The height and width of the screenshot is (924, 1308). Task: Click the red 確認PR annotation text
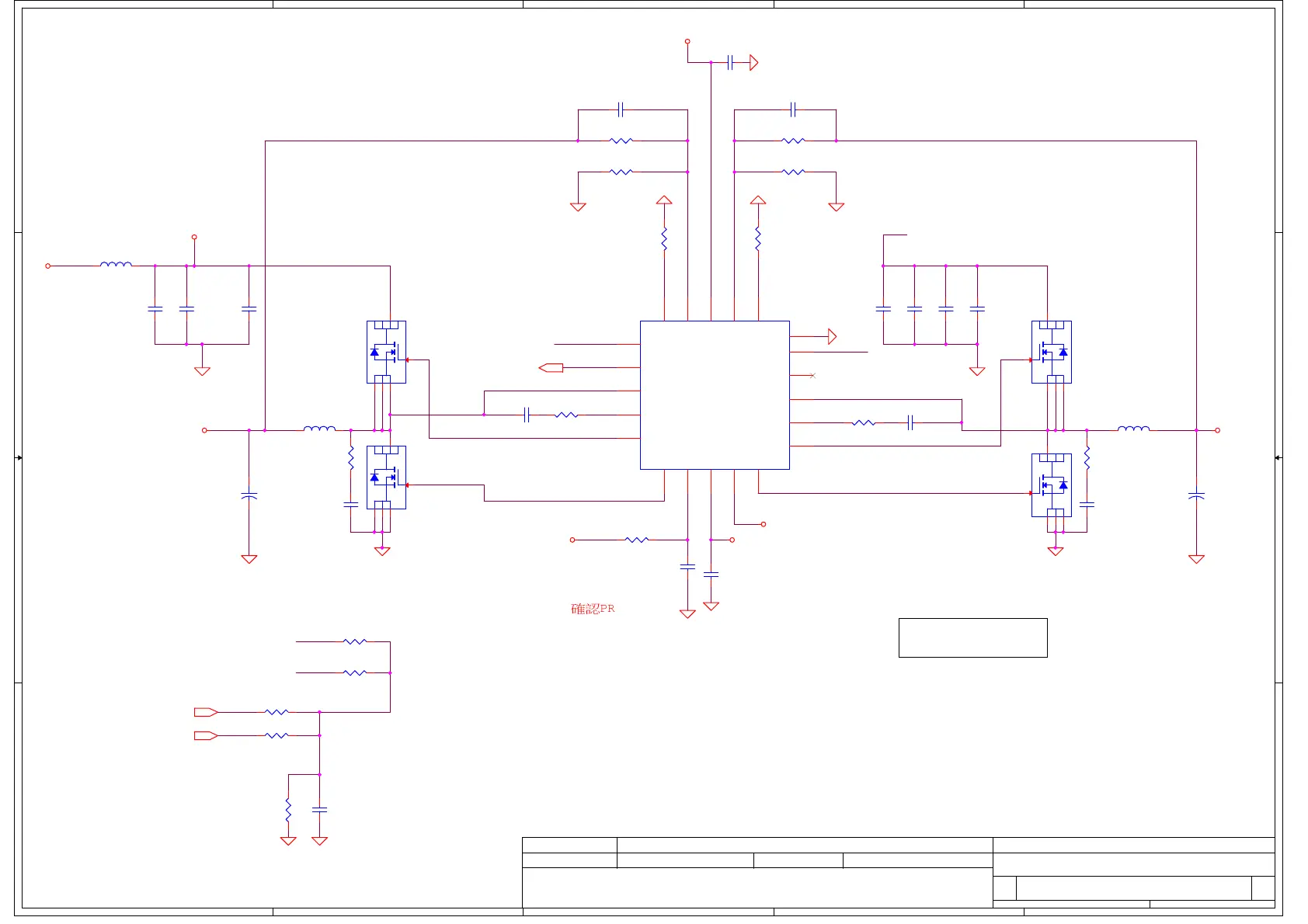point(593,609)
